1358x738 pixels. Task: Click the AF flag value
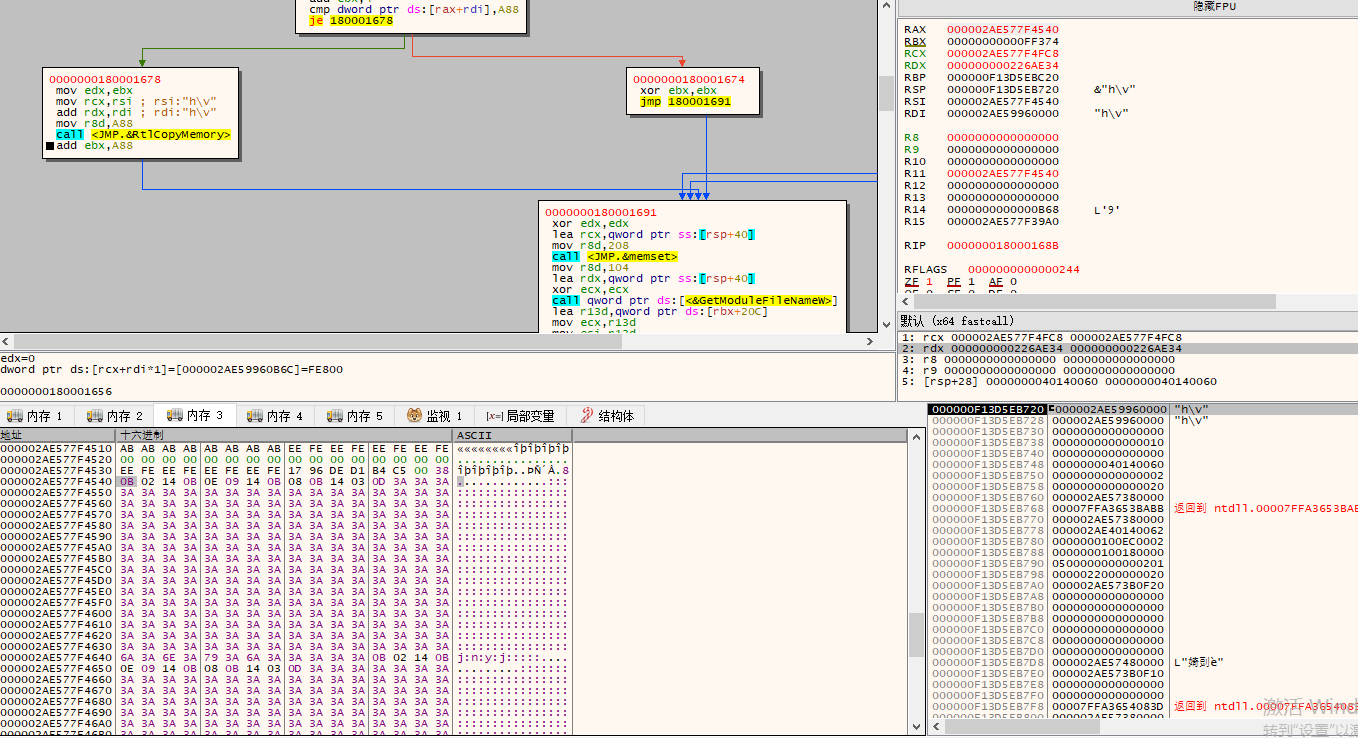(1013, 282)
